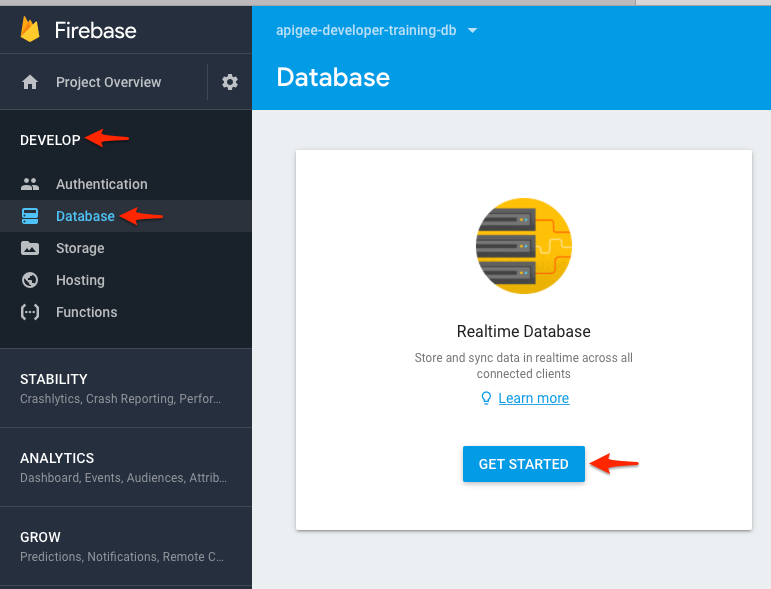771x589 pixels.
Task: Click 'Store and sync data in realtime' description
Action: [x=524, y=366]
